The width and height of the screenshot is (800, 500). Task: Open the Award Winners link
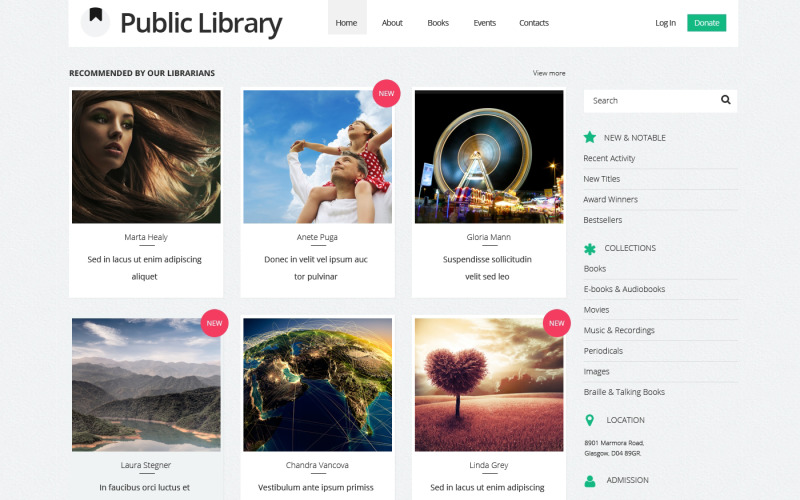coord(610,199)
